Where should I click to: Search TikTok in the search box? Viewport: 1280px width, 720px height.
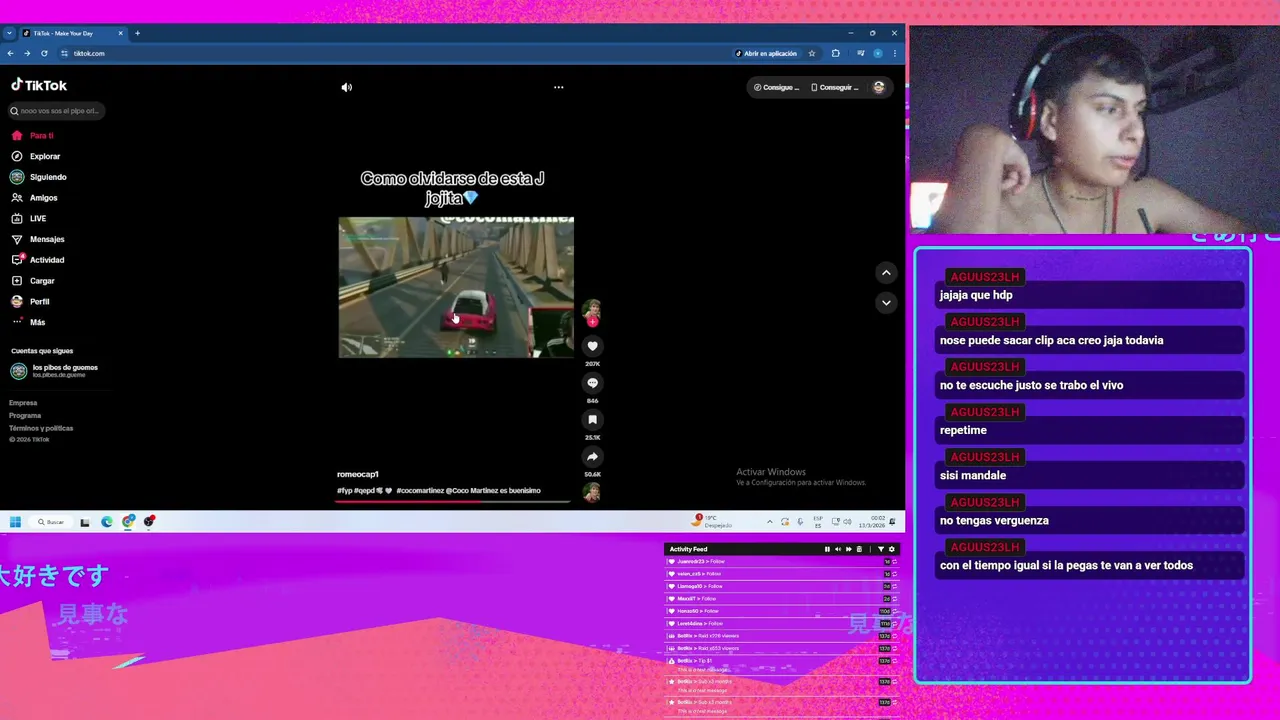coord(56,111)
